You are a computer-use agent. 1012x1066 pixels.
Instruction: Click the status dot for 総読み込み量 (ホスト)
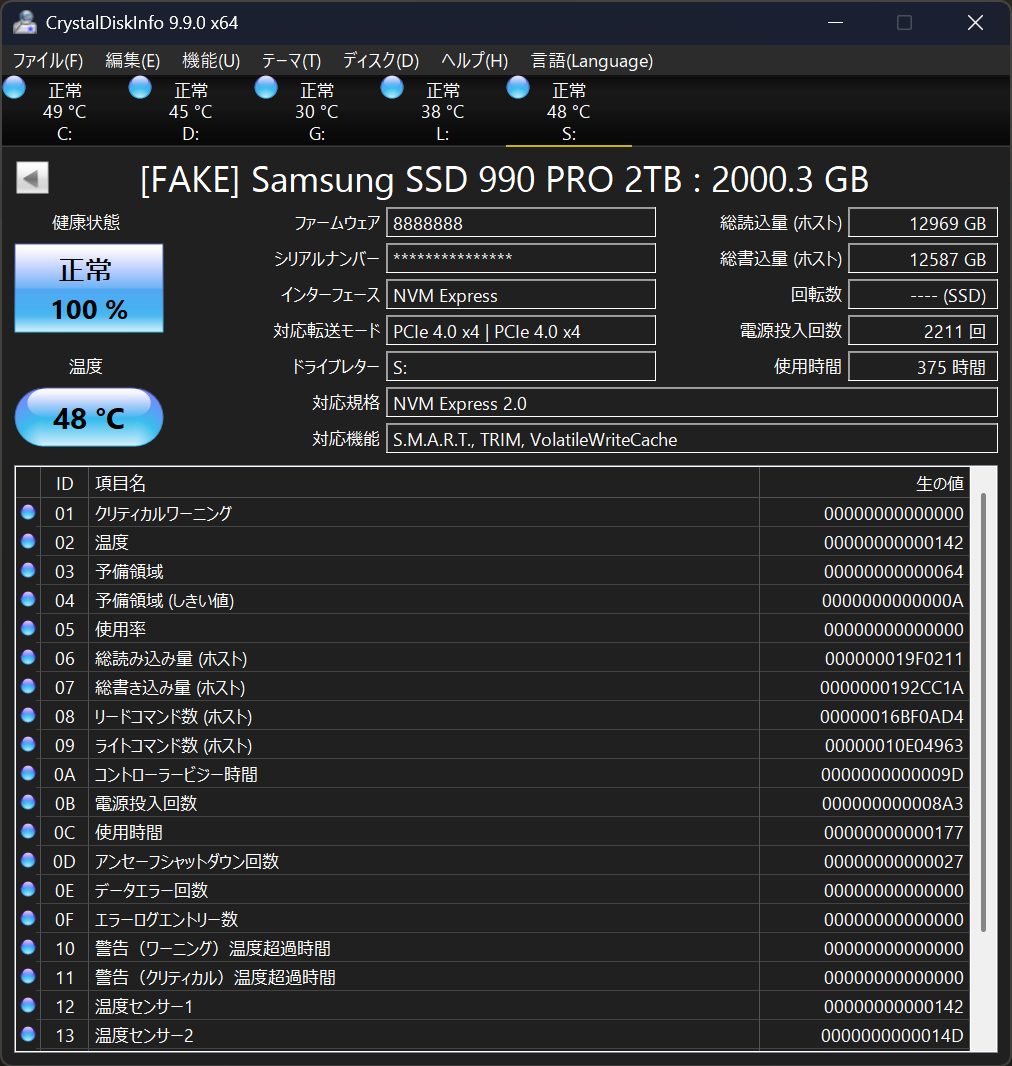[x=28, y=657]
